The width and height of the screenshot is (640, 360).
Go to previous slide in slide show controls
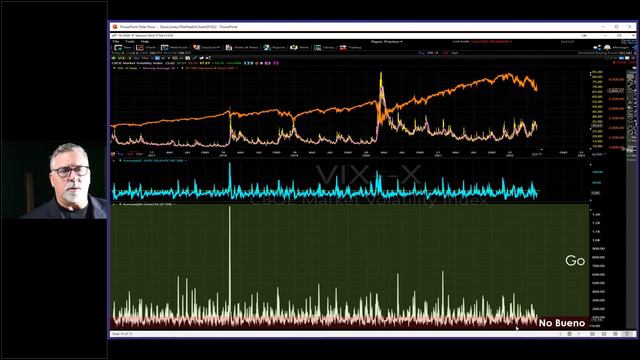560,334
